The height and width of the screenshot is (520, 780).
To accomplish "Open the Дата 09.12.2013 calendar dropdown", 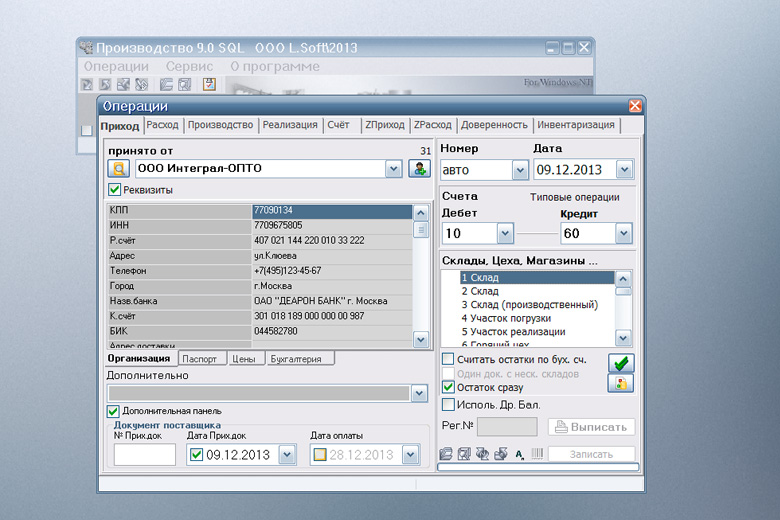I will (x=624, y=170).
